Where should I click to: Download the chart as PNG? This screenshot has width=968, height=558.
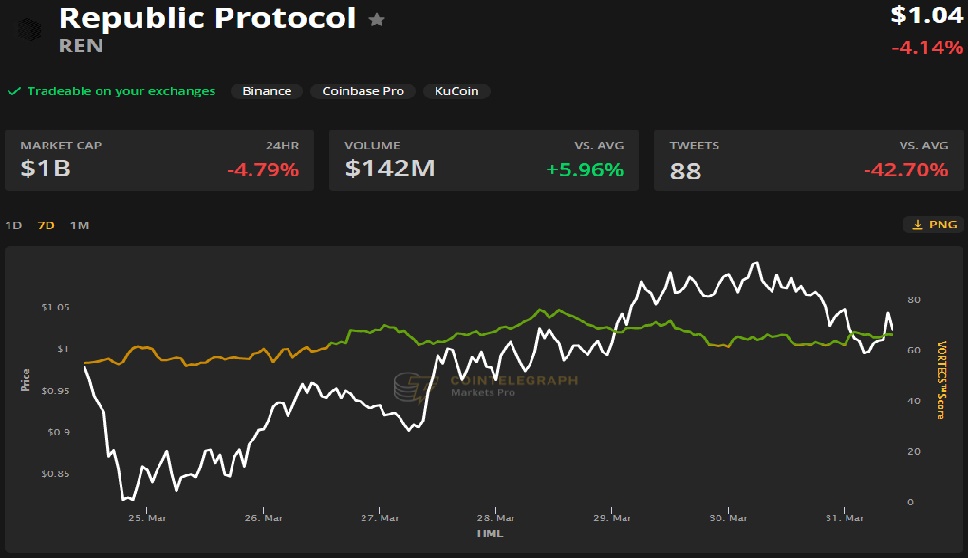935,225
